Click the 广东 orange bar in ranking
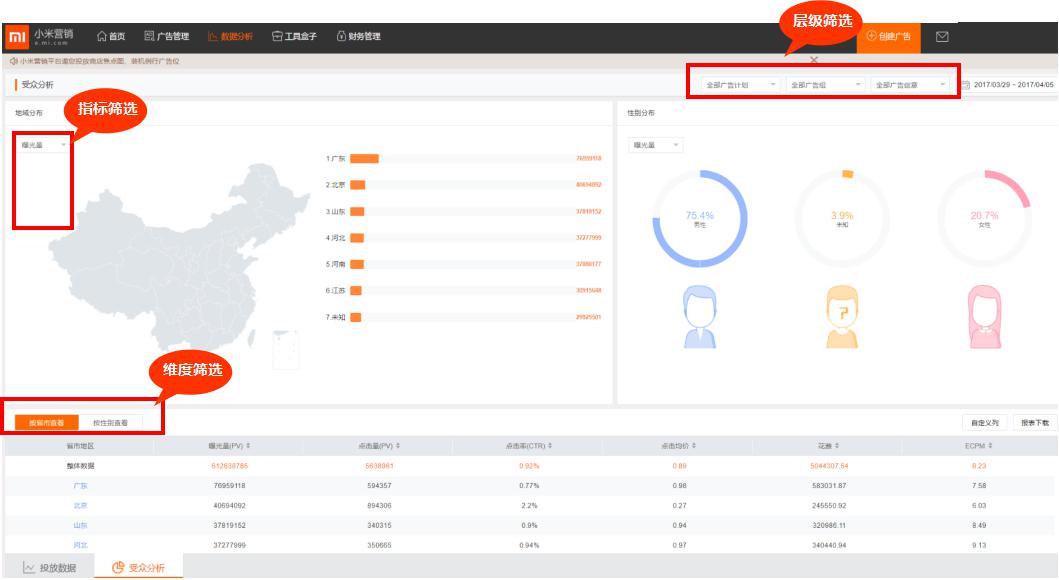The image size is (1059, 580). coord(364,158)
